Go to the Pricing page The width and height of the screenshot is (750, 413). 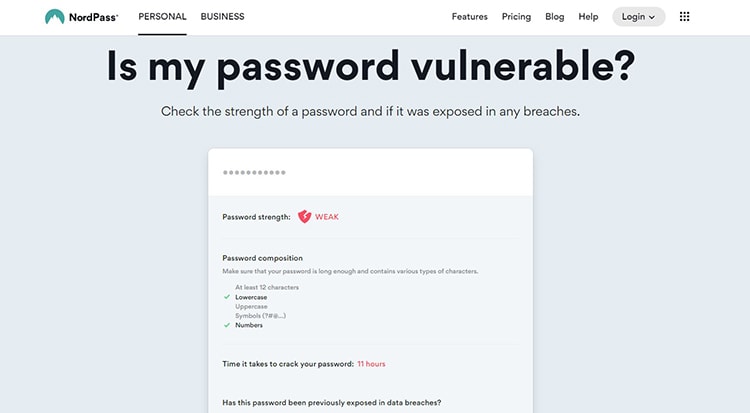[x=516, y=17]
